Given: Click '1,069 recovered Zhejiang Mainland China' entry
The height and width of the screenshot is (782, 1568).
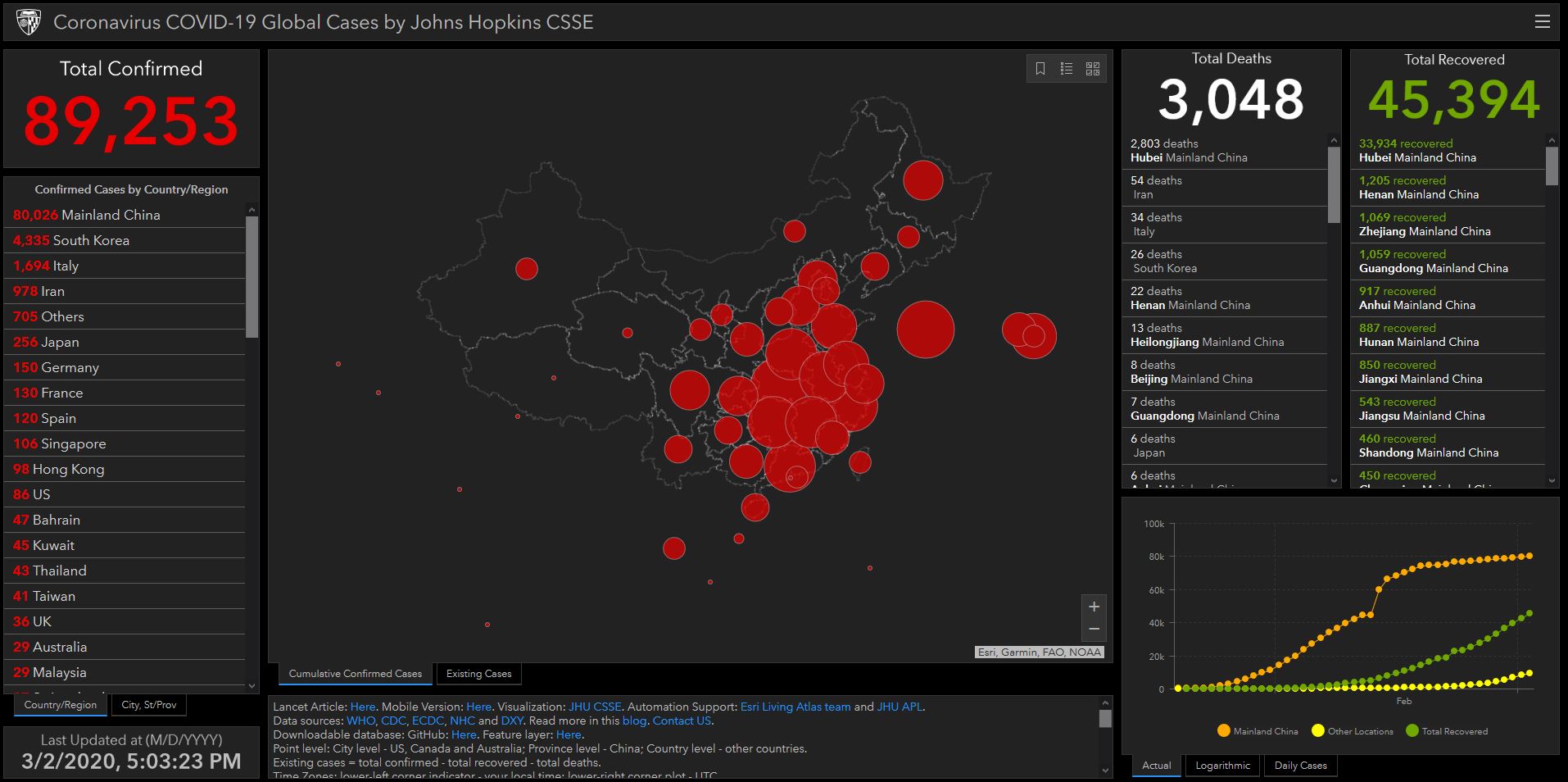Looking at the screenshot, I should tap(1448, 225).
